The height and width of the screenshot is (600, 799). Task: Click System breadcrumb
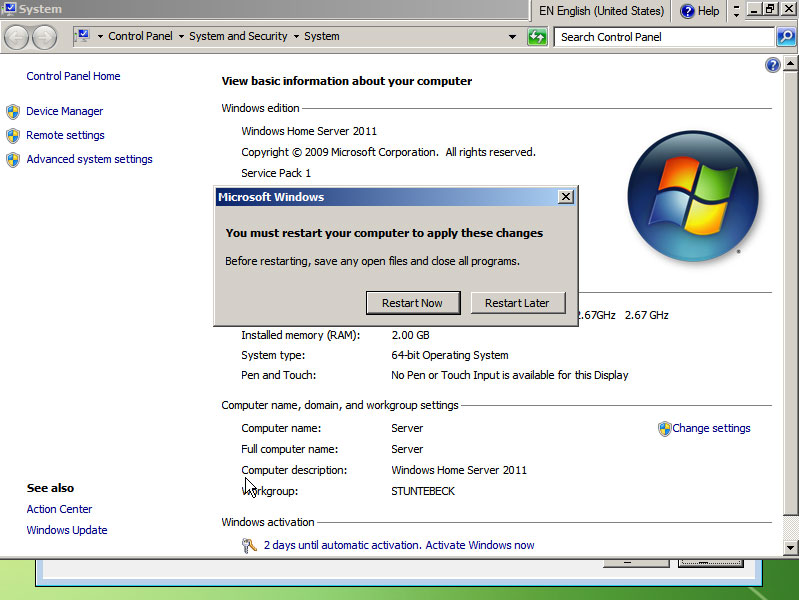coord(322,36)
